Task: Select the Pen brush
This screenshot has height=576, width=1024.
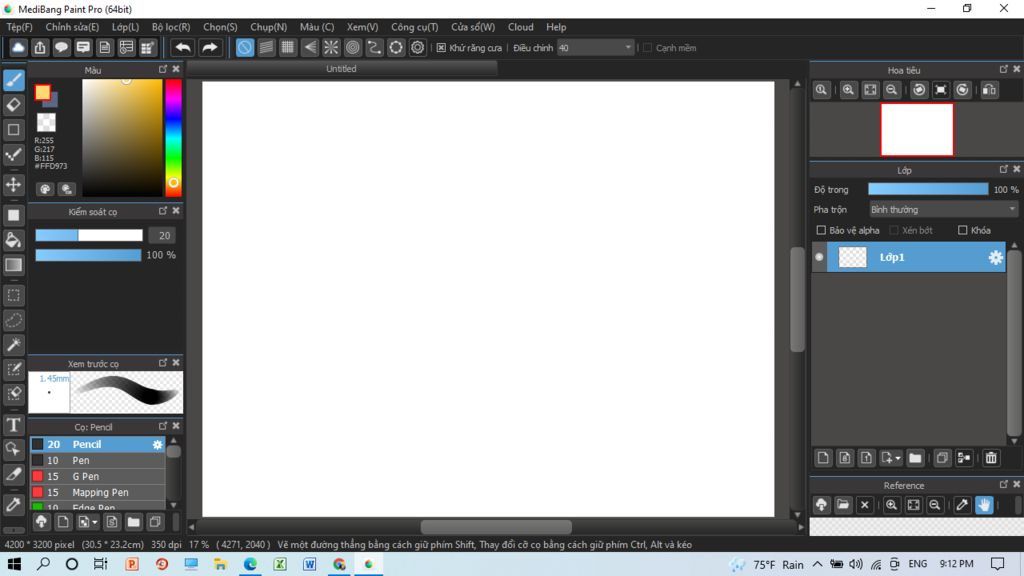Action: click(x=98, y=460)
